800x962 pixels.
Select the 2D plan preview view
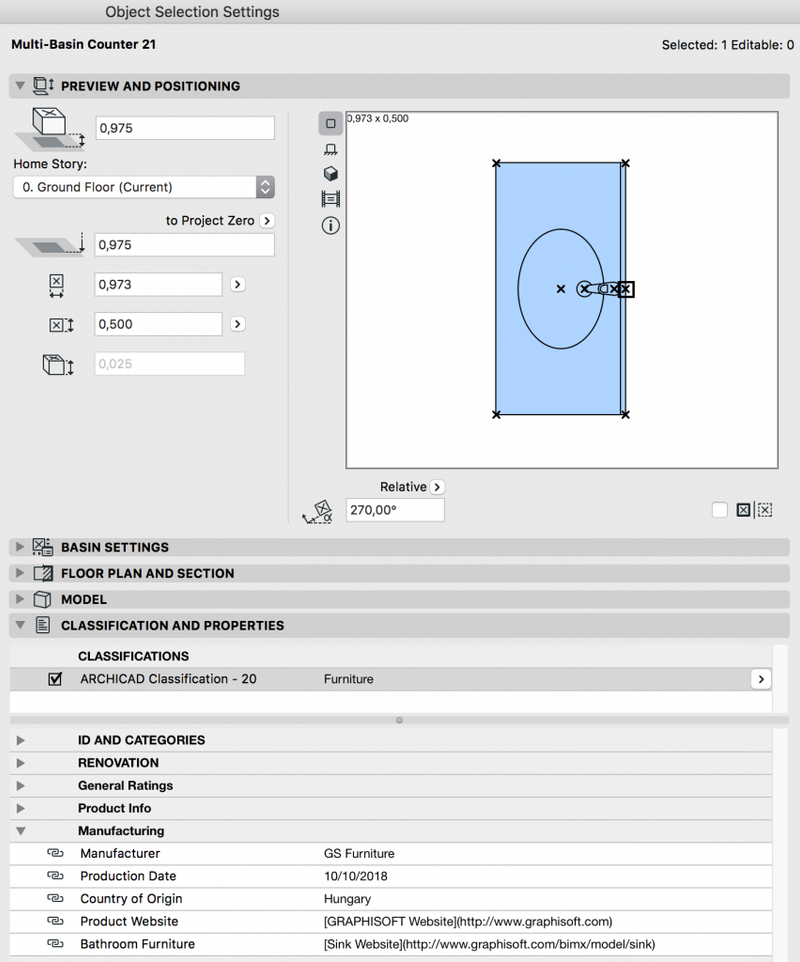pyautogui.click(x=332, y=123)
